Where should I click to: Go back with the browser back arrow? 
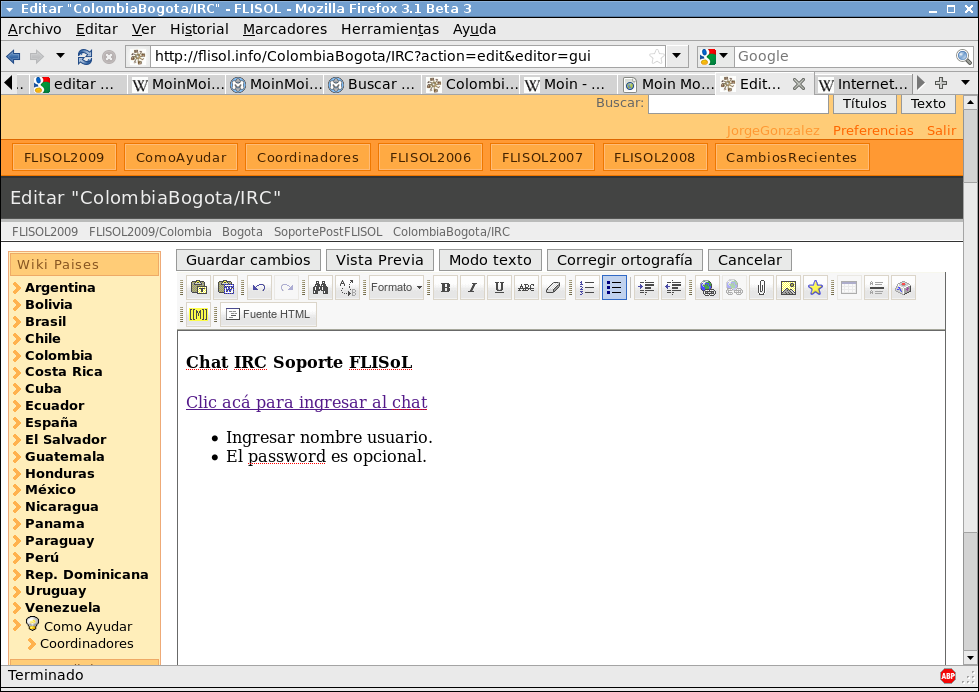(13, 57)
